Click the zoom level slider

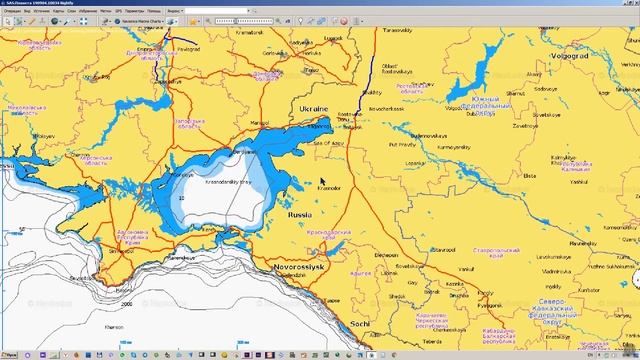tap(244, 21)
